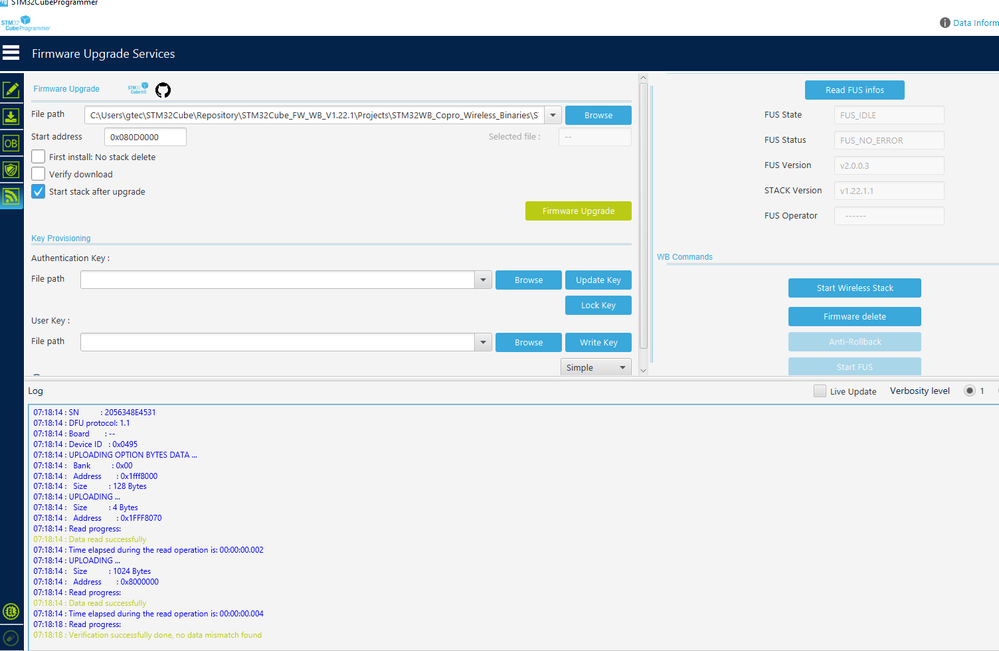The width and height of the screenshot is (999, 651).
Task: Click Start Wireless Stack button
Action: click(854, 288)
